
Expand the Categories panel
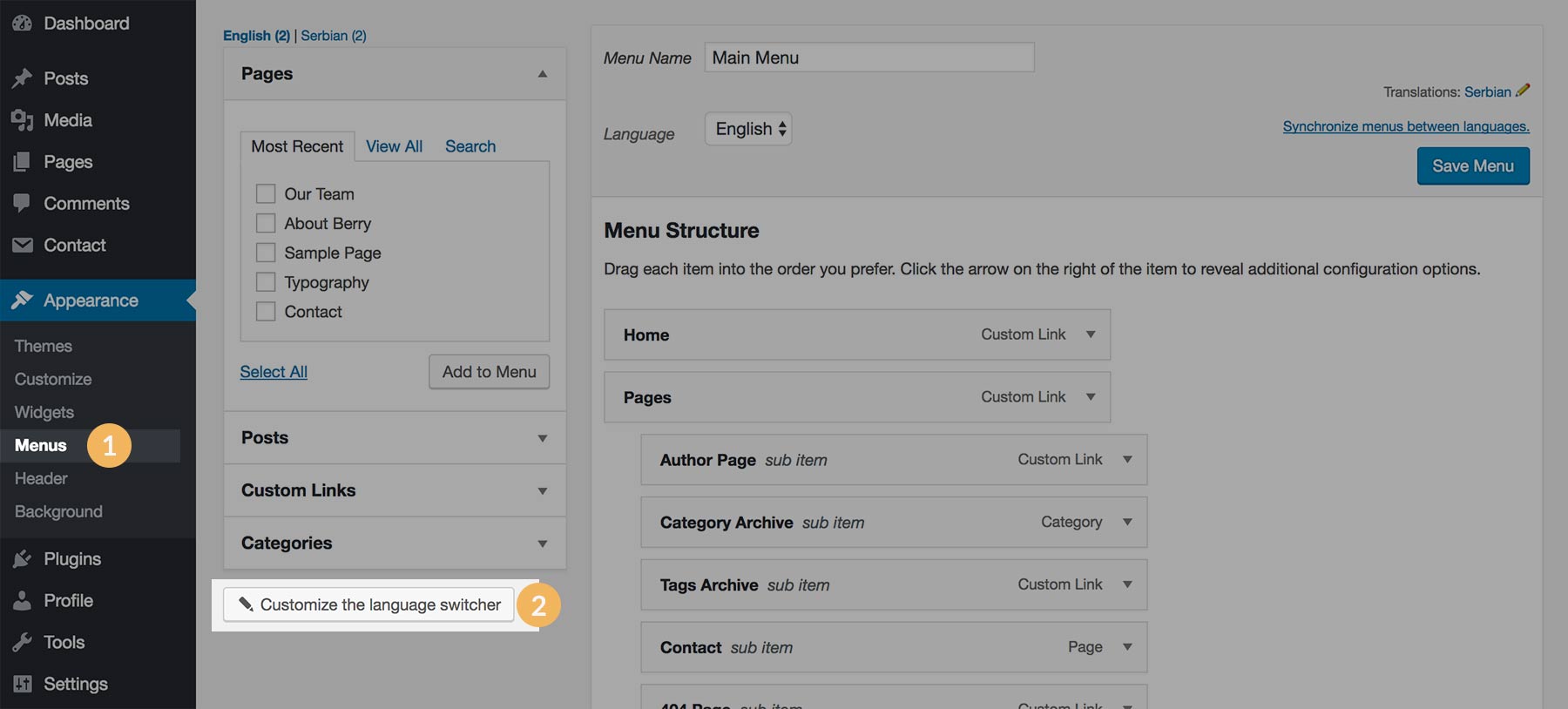click(x=543, y=544)
